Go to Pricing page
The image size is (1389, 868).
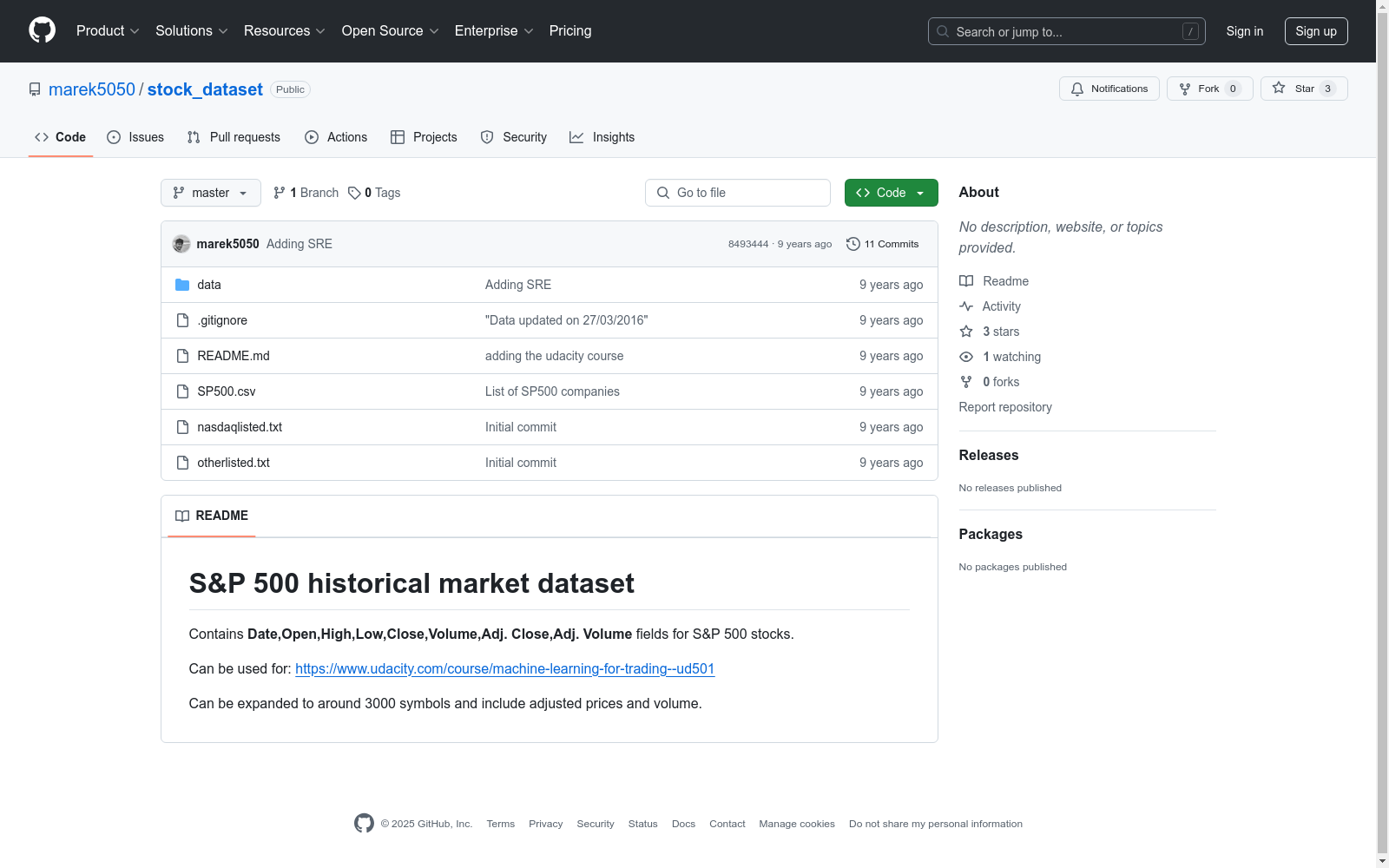click(x=570, y=31)
